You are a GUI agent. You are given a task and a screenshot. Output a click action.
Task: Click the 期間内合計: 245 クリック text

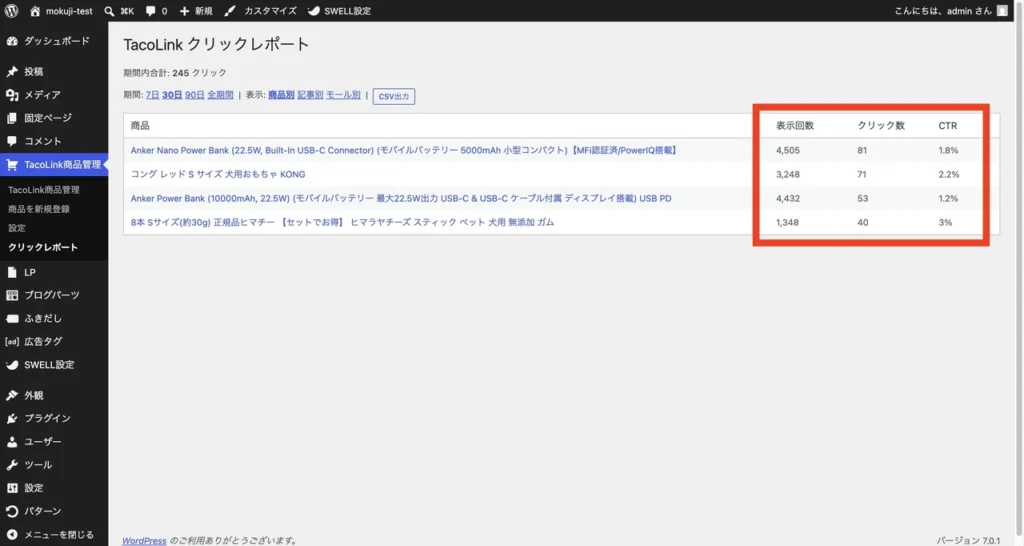[x=175, y=72]
